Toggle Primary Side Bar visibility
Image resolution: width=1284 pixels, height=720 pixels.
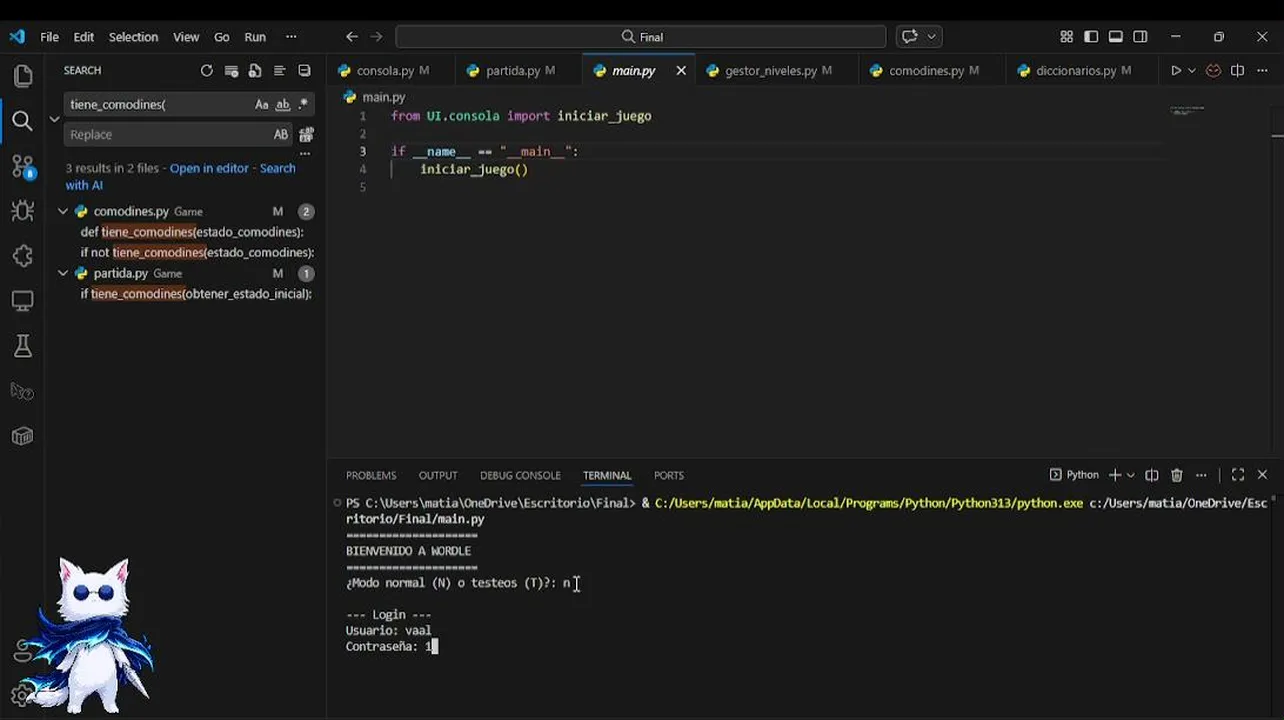1091,37
